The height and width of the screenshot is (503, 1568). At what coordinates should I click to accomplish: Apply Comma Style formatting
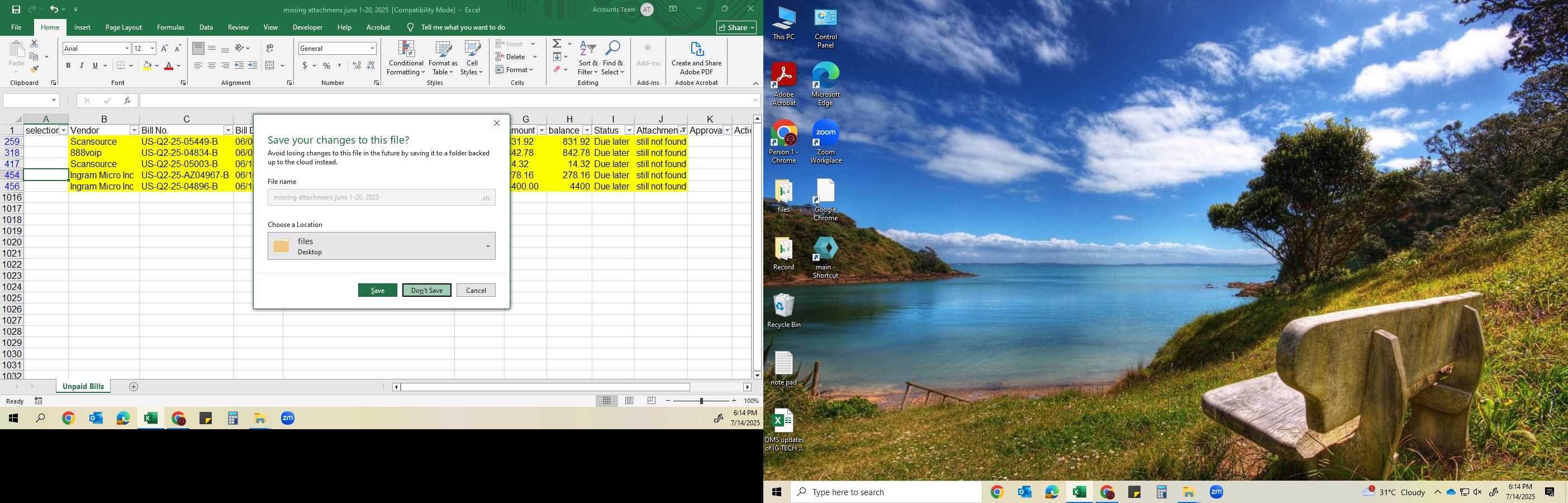[x=340, y=65]
